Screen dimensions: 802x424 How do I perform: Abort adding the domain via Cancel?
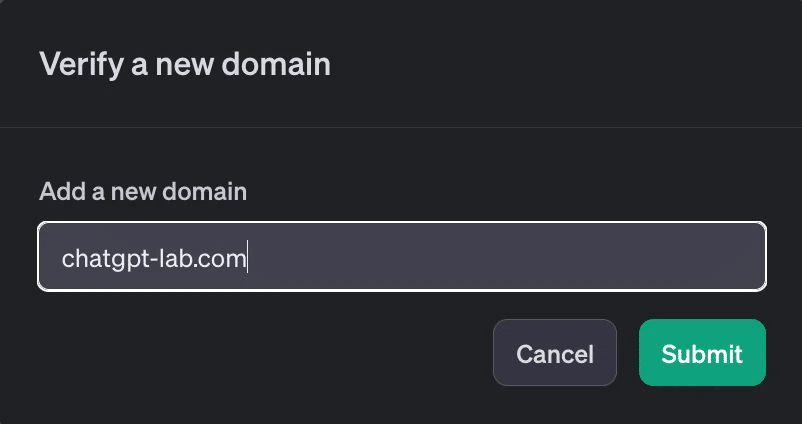click(x=554, y=353)
